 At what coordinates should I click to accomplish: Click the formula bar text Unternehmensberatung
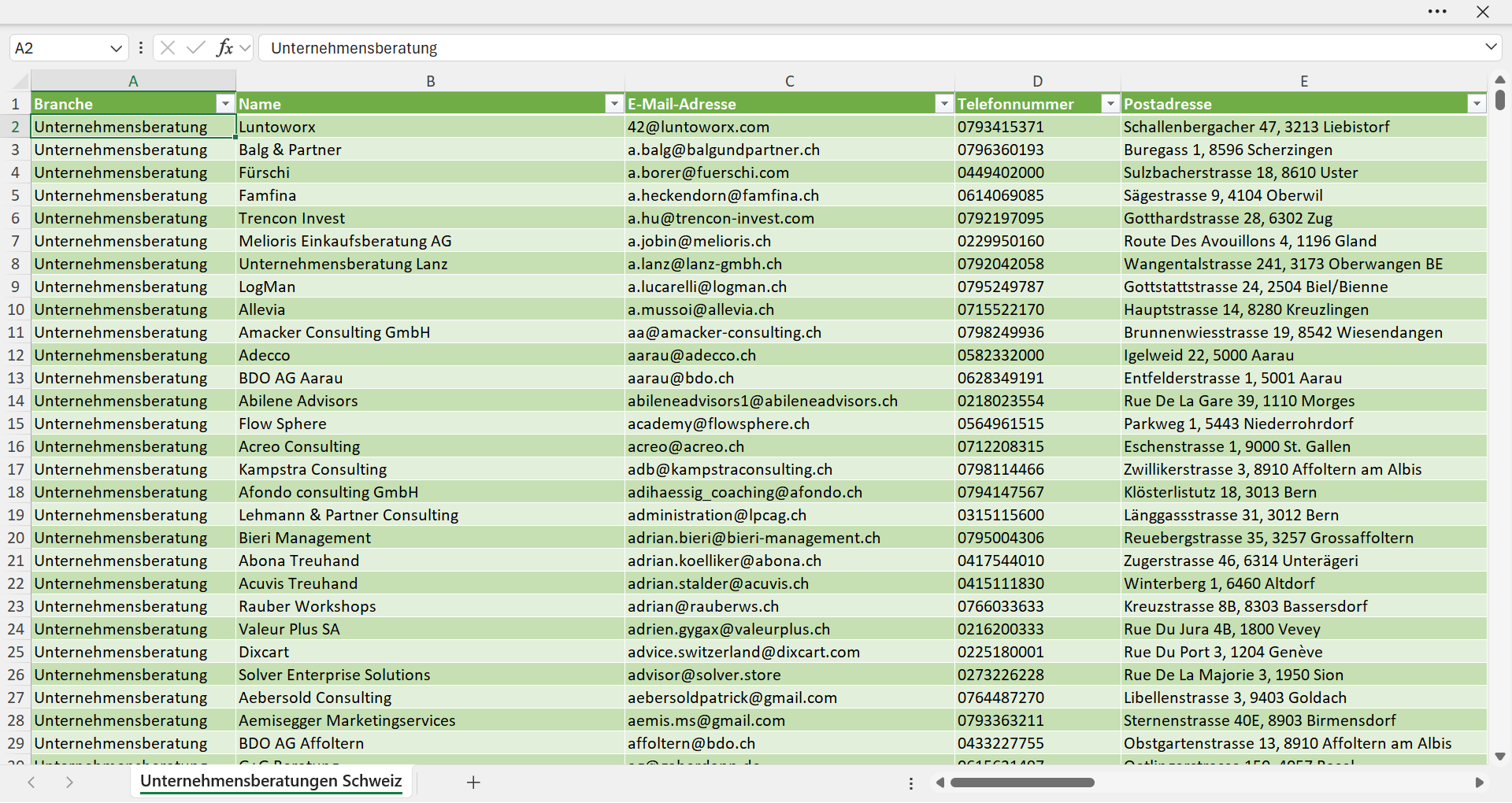(354, 48)
